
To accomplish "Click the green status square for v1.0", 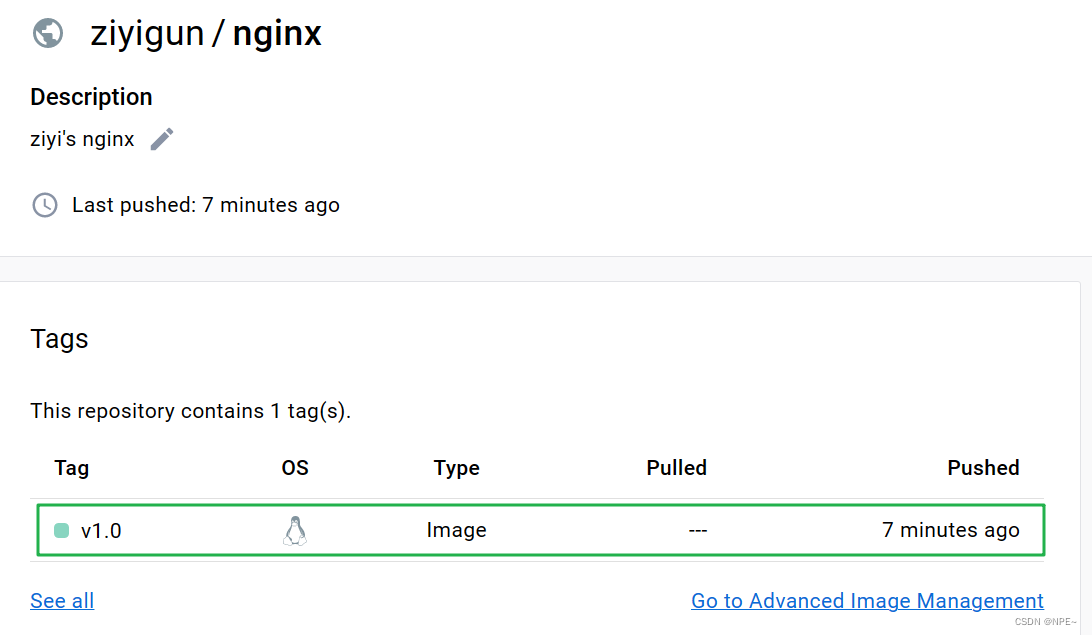I will coord(61,531).
